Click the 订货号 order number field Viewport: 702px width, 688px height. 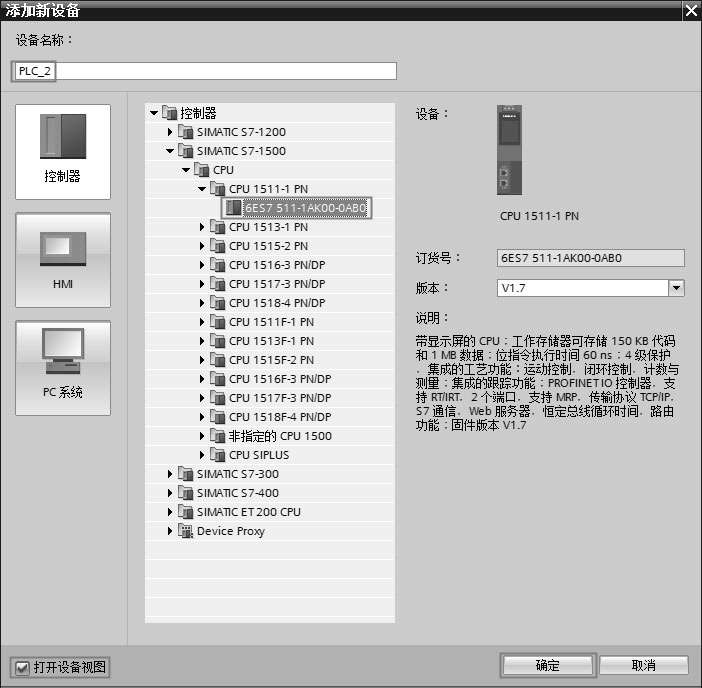(x=590, y=258)
